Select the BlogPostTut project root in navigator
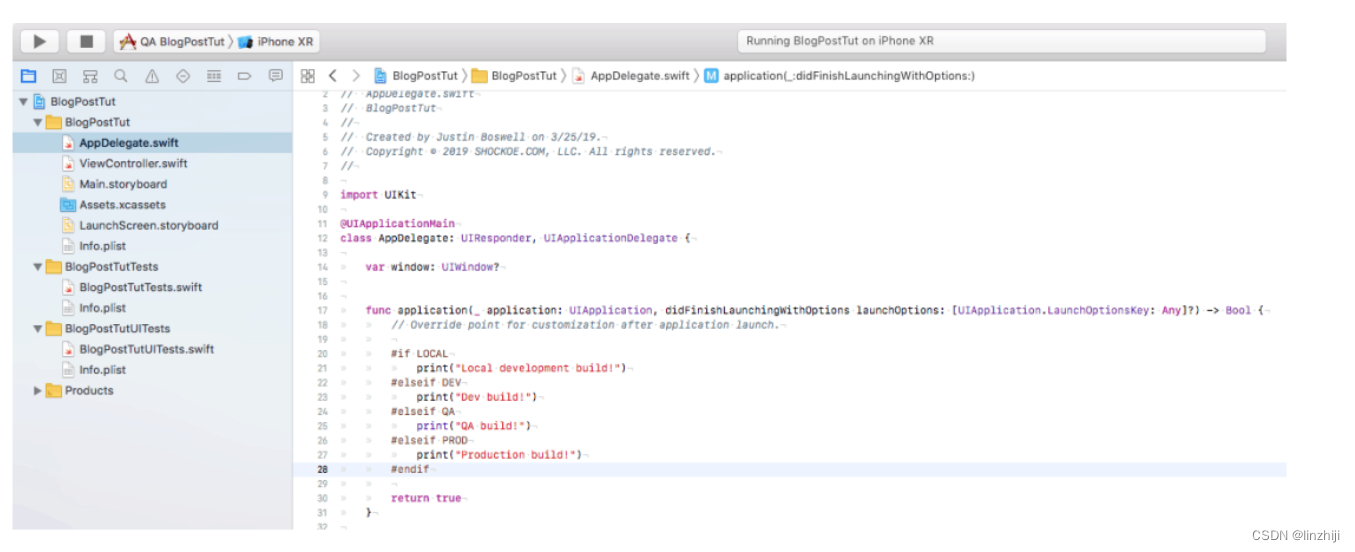This screenshot has height=552, width=1355. click(82, 102)
